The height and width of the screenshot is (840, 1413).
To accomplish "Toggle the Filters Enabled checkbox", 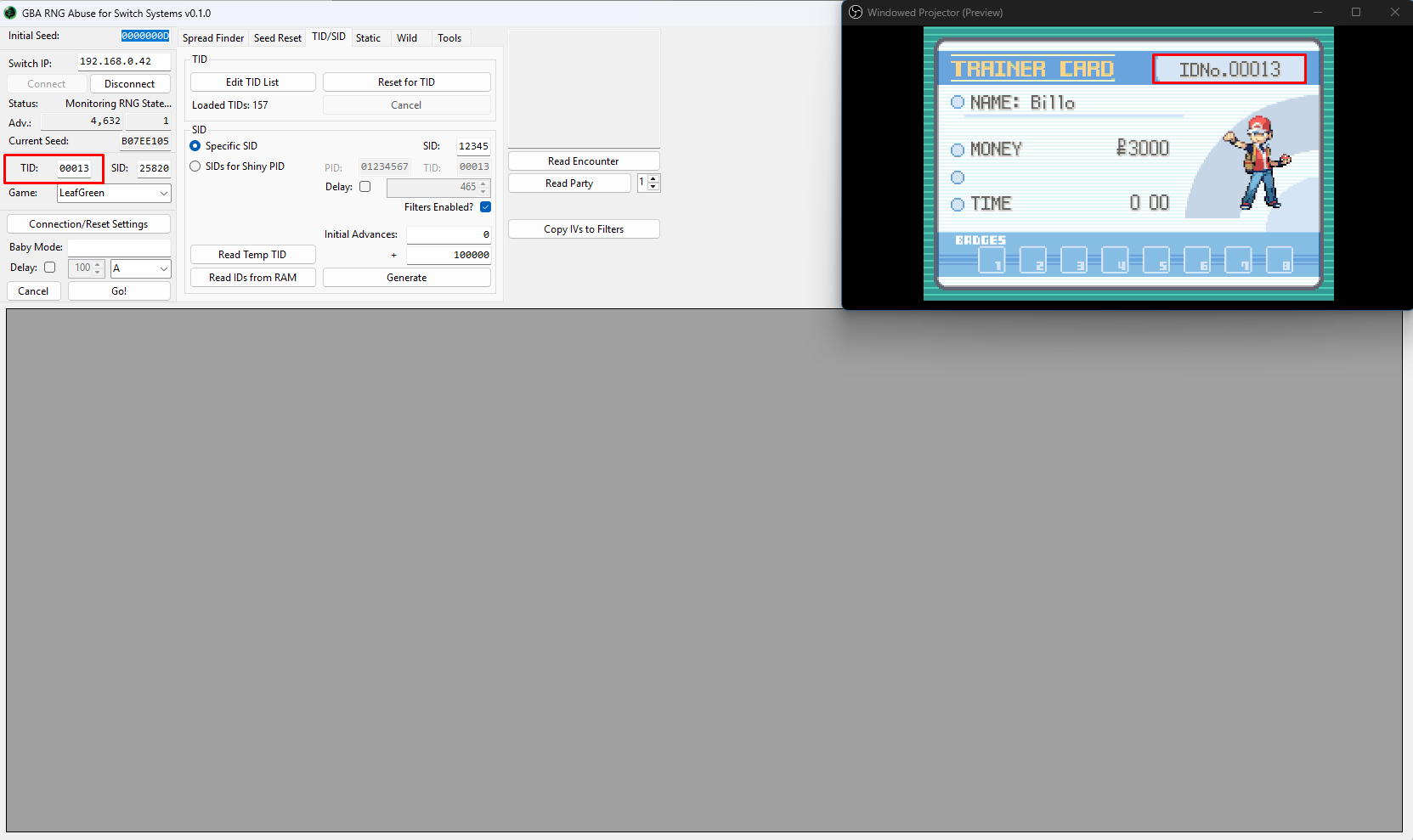I will click(x=485, y=207).
